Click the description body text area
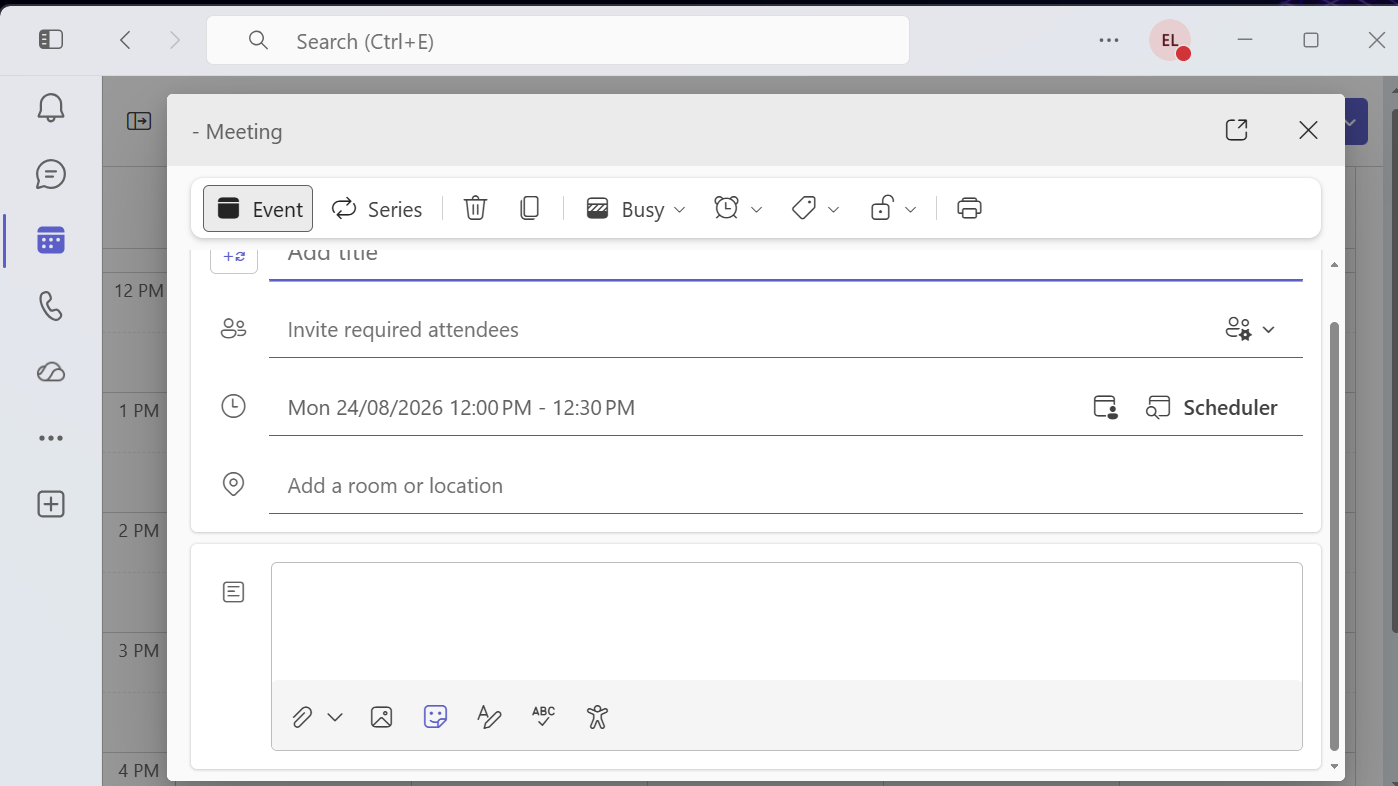1398x786 pixels. (x=786, y=621)
